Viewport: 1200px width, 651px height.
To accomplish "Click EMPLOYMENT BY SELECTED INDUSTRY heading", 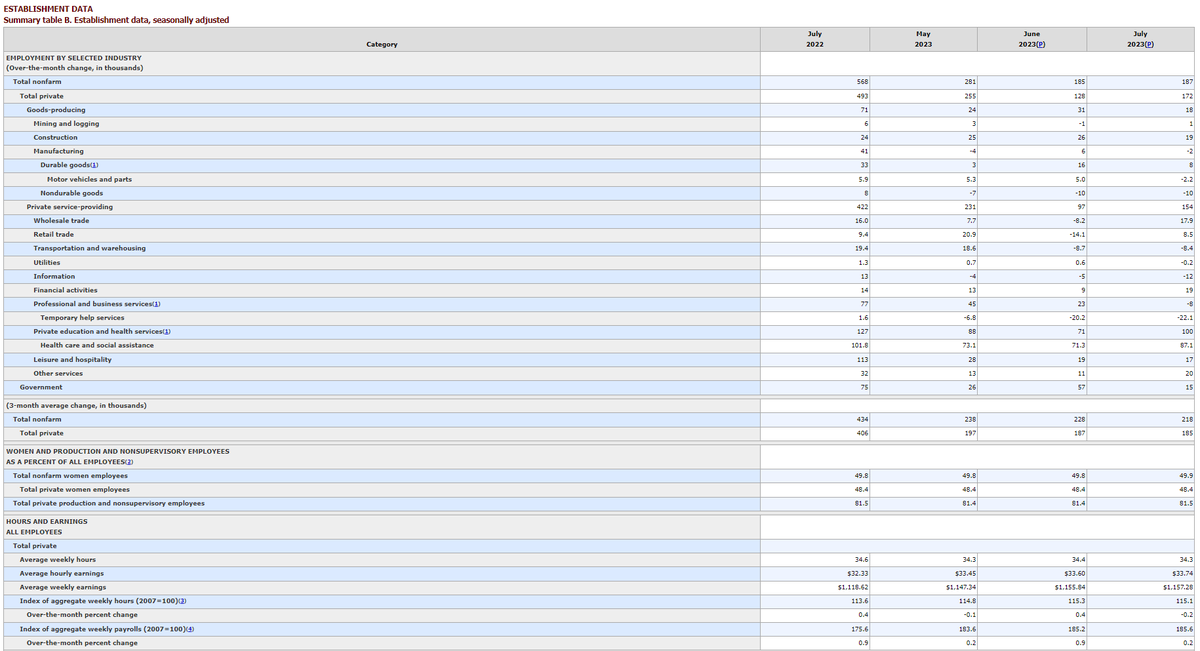I will (x=73, y=58).
